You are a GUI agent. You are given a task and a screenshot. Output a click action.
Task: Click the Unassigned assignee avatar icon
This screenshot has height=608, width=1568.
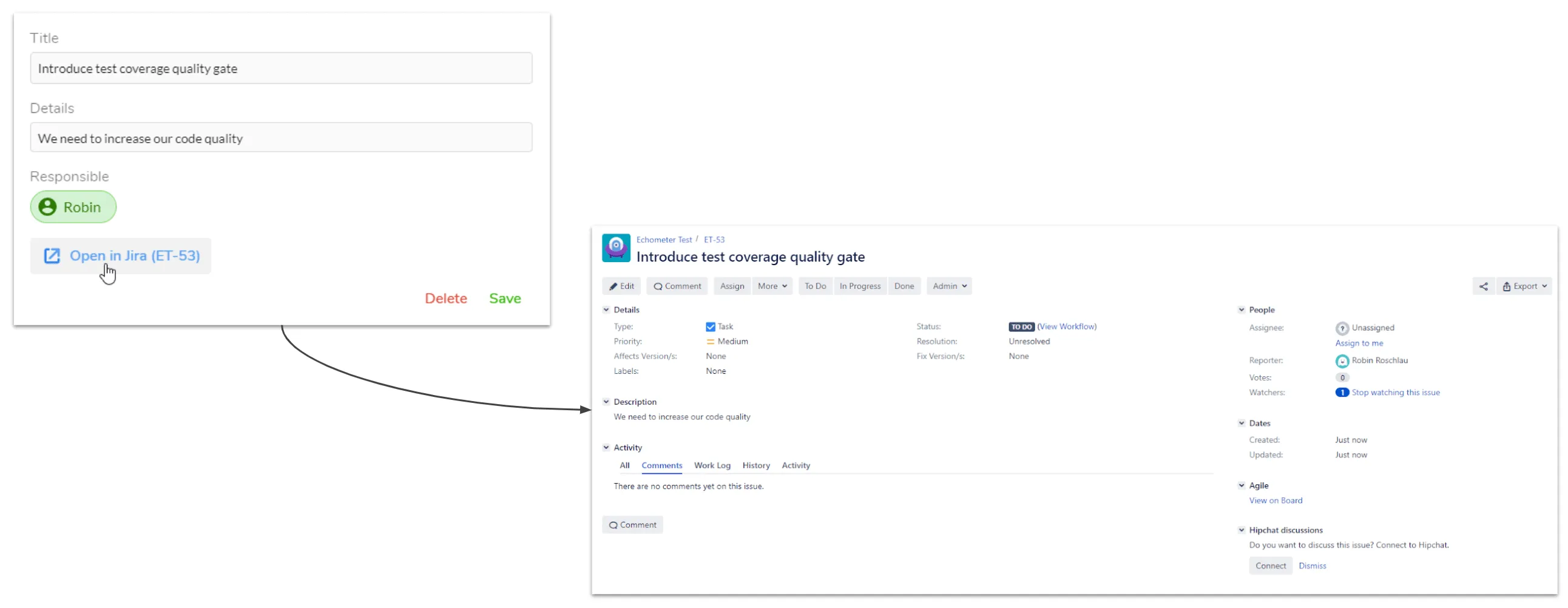[x=1342, y=328]
